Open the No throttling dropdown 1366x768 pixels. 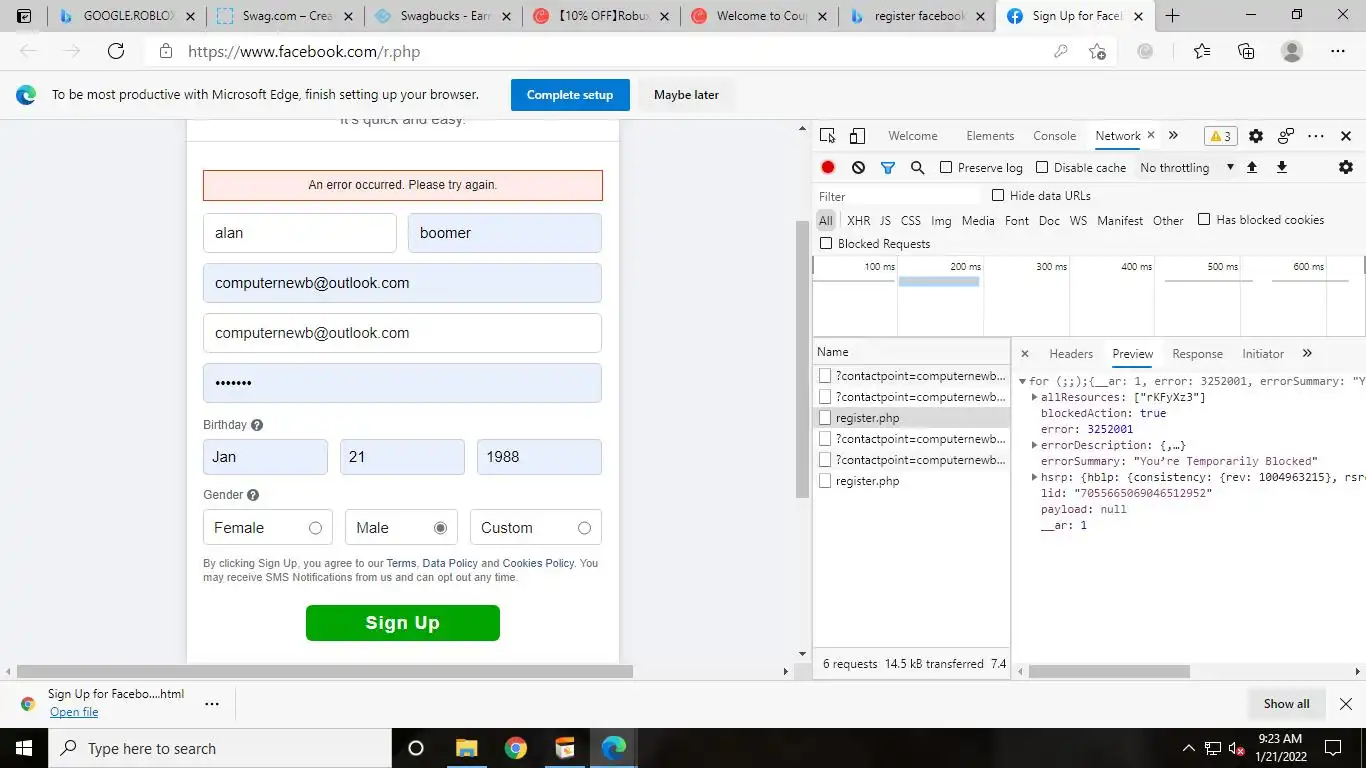[1187, 167]
